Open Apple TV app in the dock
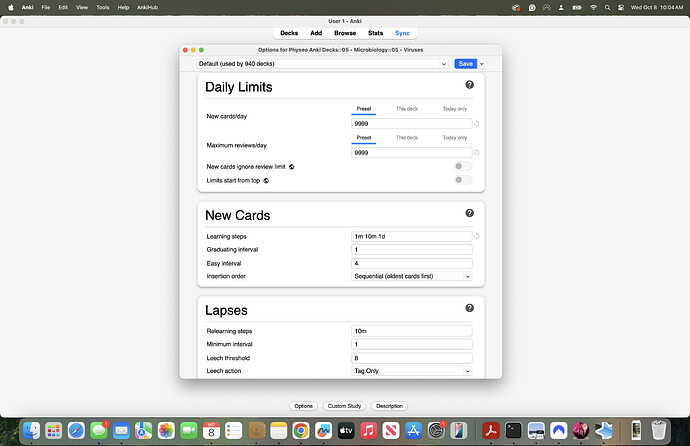This screenshot has width=690, height=446. pyautogui.click(x=346, y=431)
